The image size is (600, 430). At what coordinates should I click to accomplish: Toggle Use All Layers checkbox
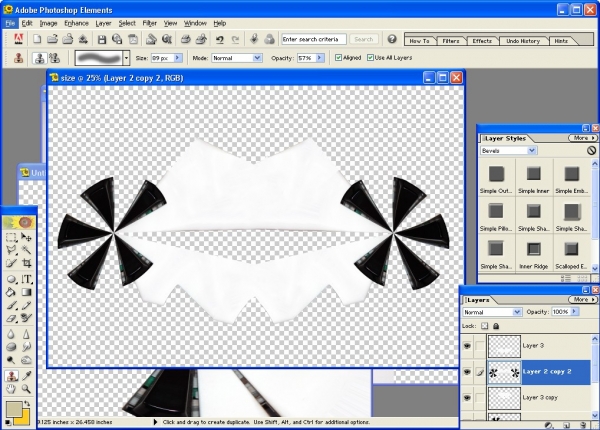[x=370, y=58]
